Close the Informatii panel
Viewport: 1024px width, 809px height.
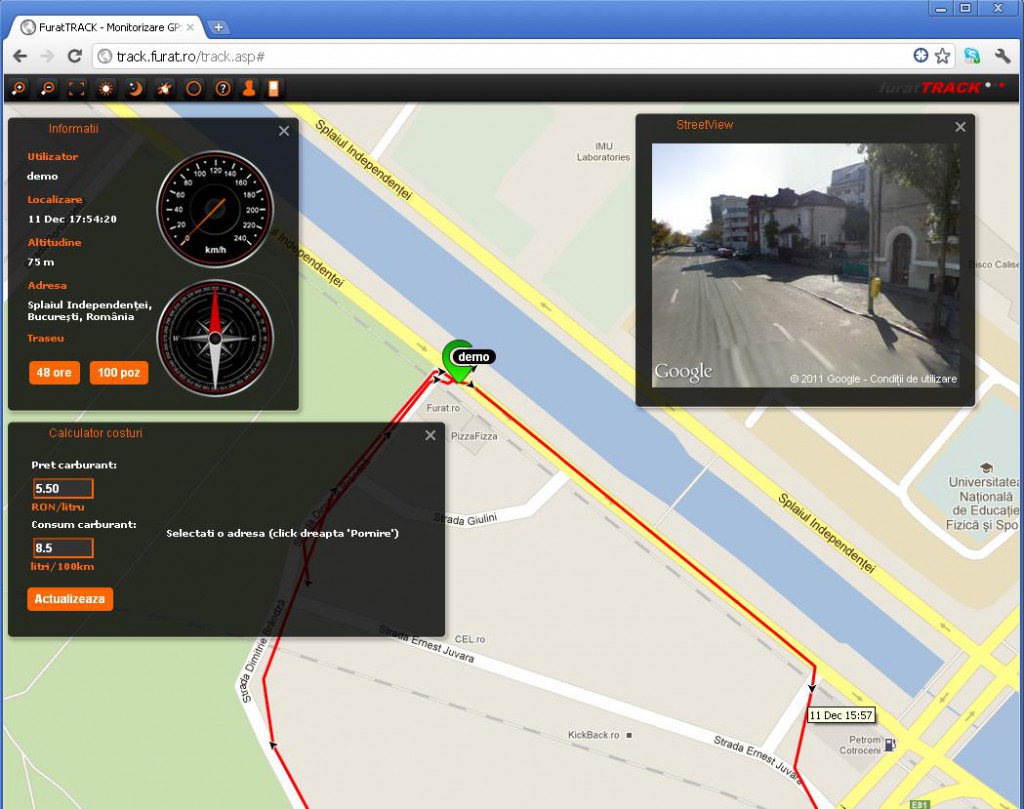[284, 131]
